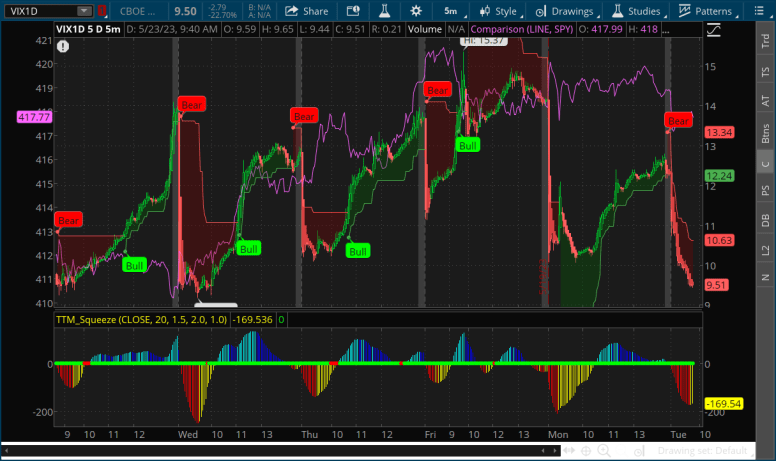The image size is (776, 461).
Task: Click the Bull label beside the Fri 10 gridline
Action: click(468, 146)
